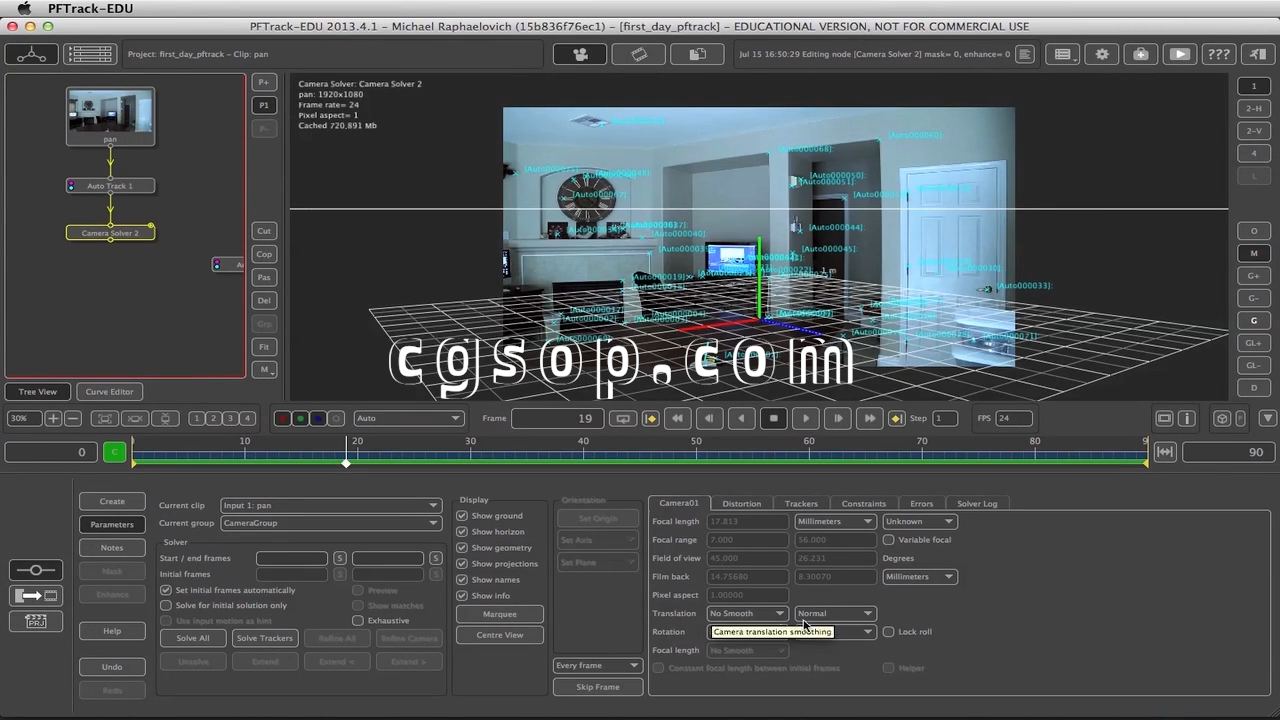
Task: Open the Current clip dropdown
Action: [330, 505]
